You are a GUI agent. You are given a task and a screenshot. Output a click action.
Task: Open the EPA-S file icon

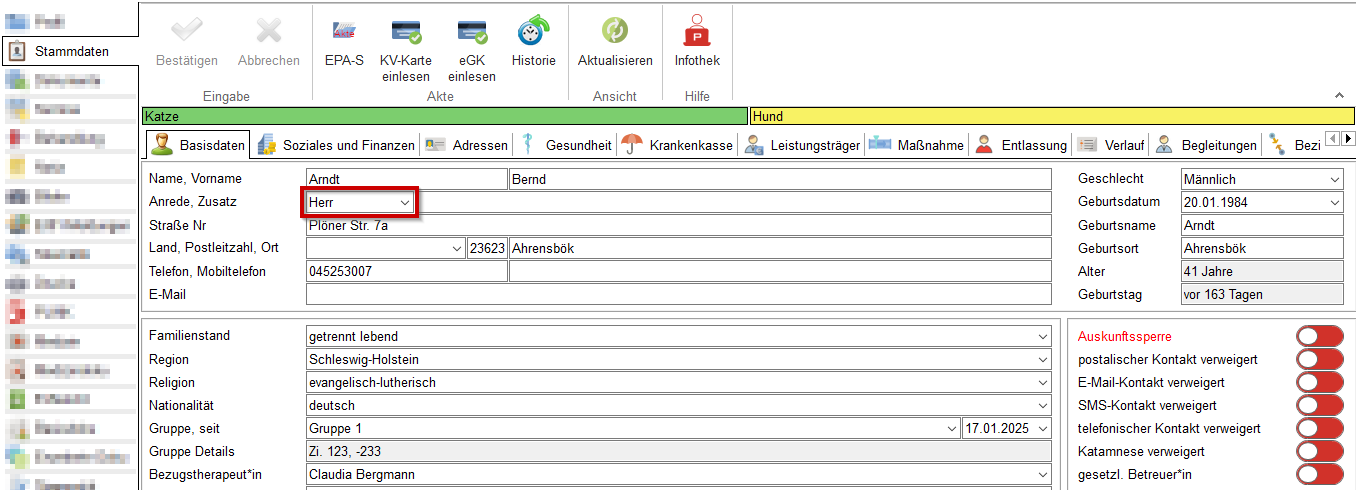[344, 33]
